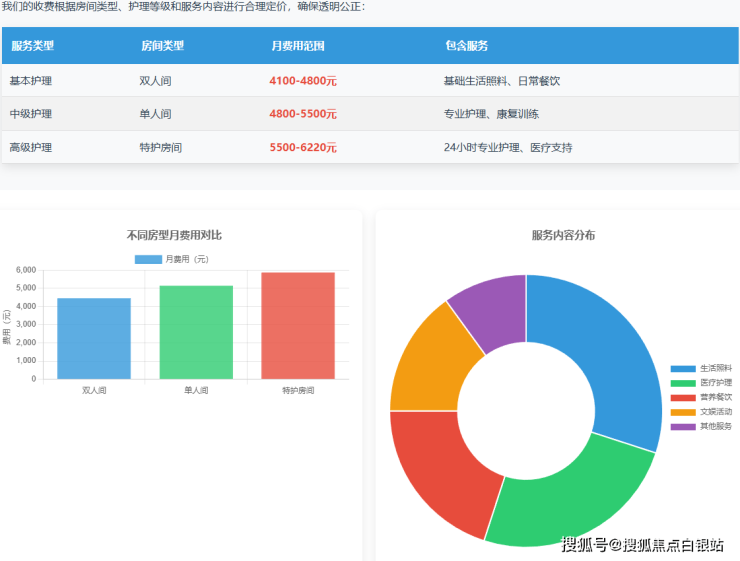Click the 月费用范围 column header

point(297,46)
